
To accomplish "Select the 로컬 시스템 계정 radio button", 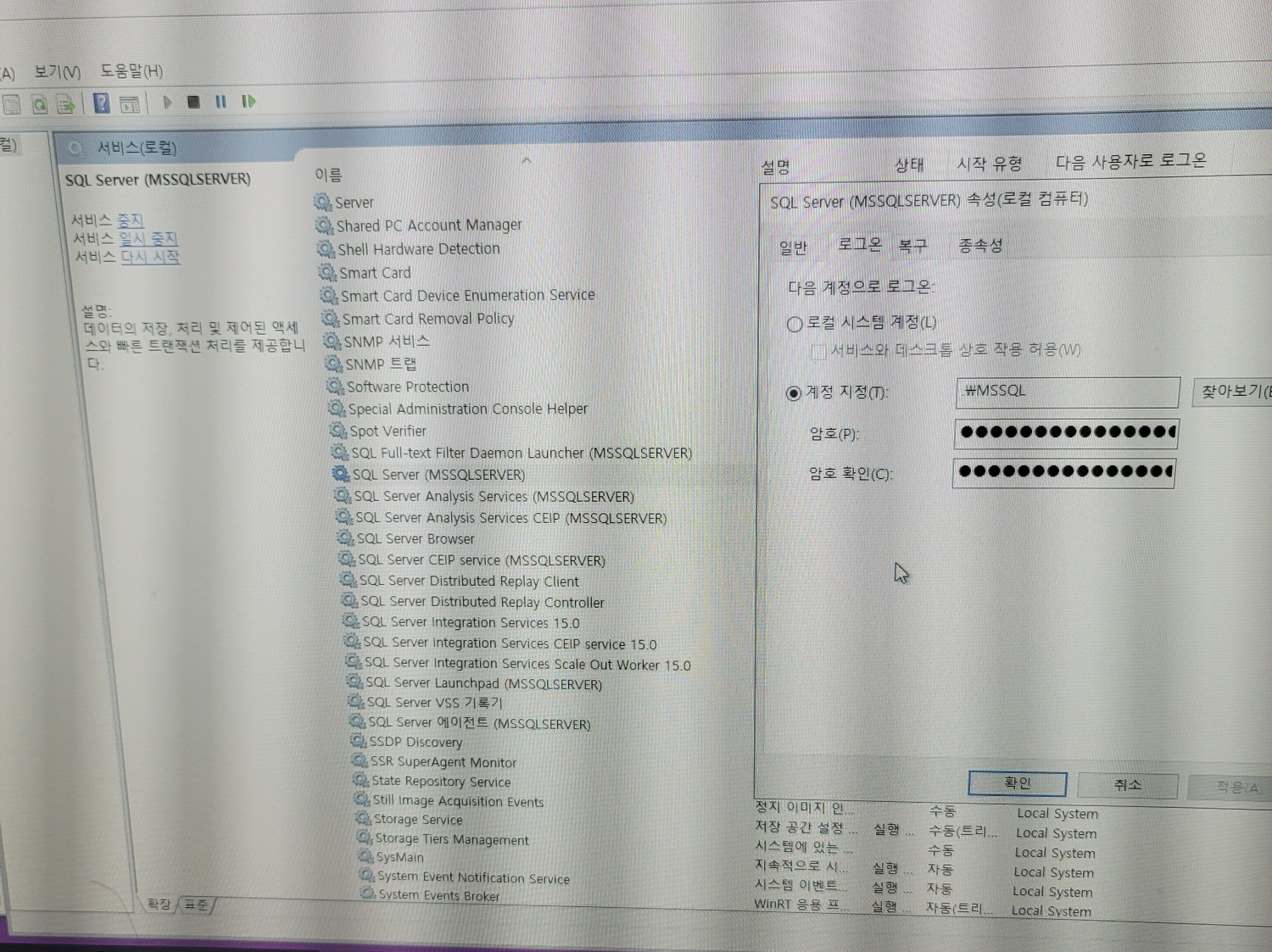I will [795, 324].
